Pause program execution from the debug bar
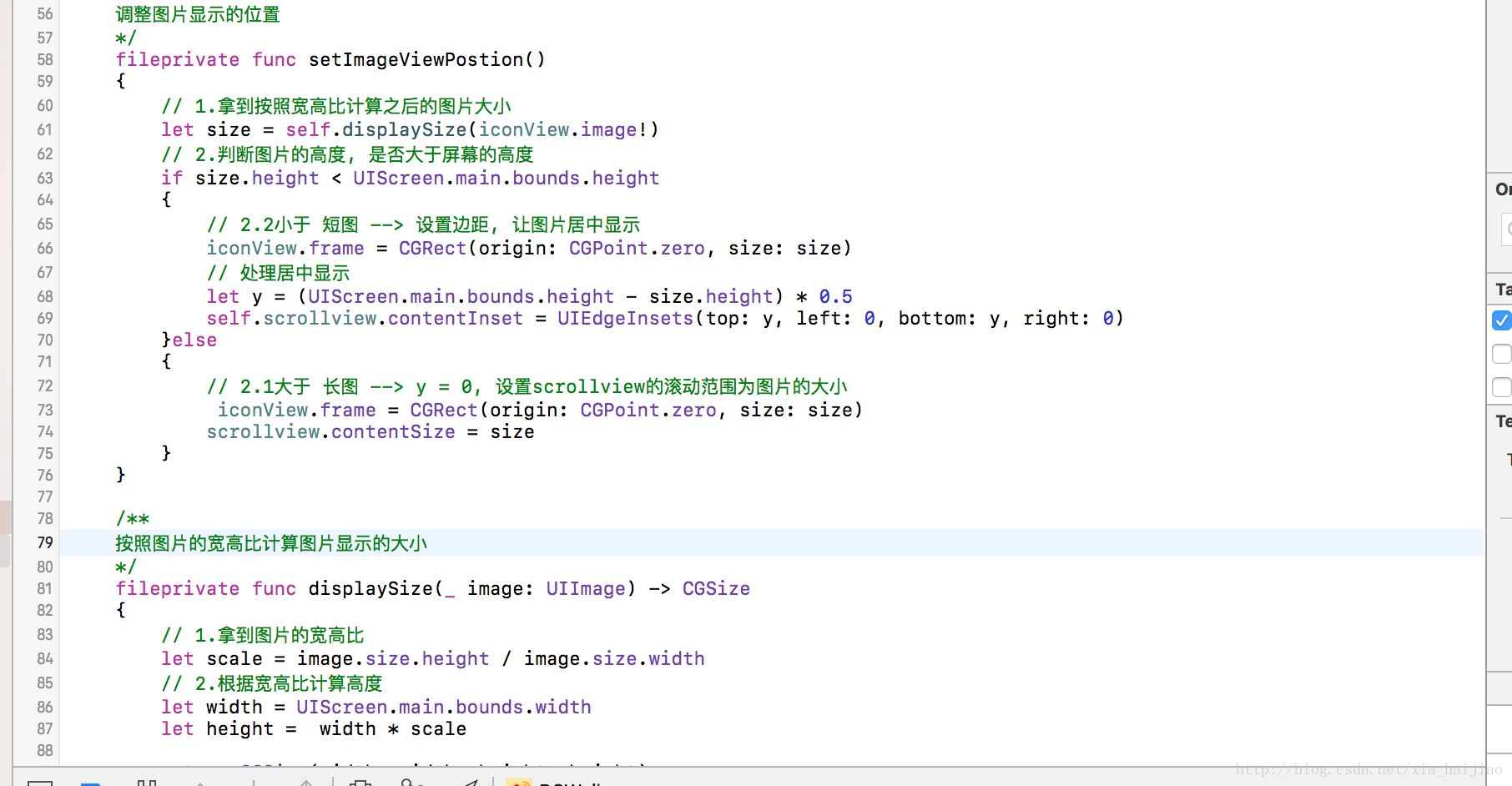The width and height of the screenshot is (1512, 786). [147, 783]
